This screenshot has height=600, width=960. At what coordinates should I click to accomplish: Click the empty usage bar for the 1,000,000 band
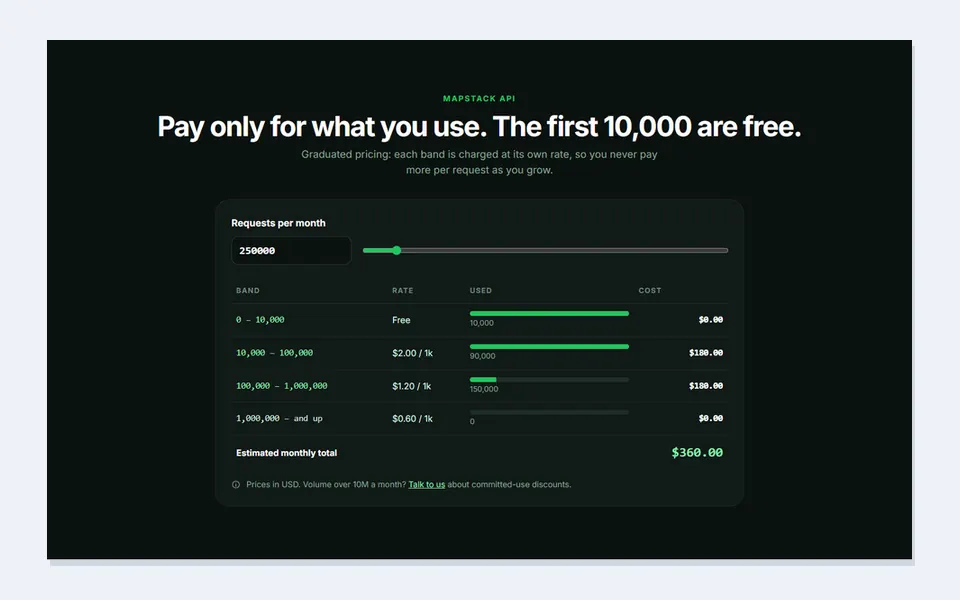point(549,412)
